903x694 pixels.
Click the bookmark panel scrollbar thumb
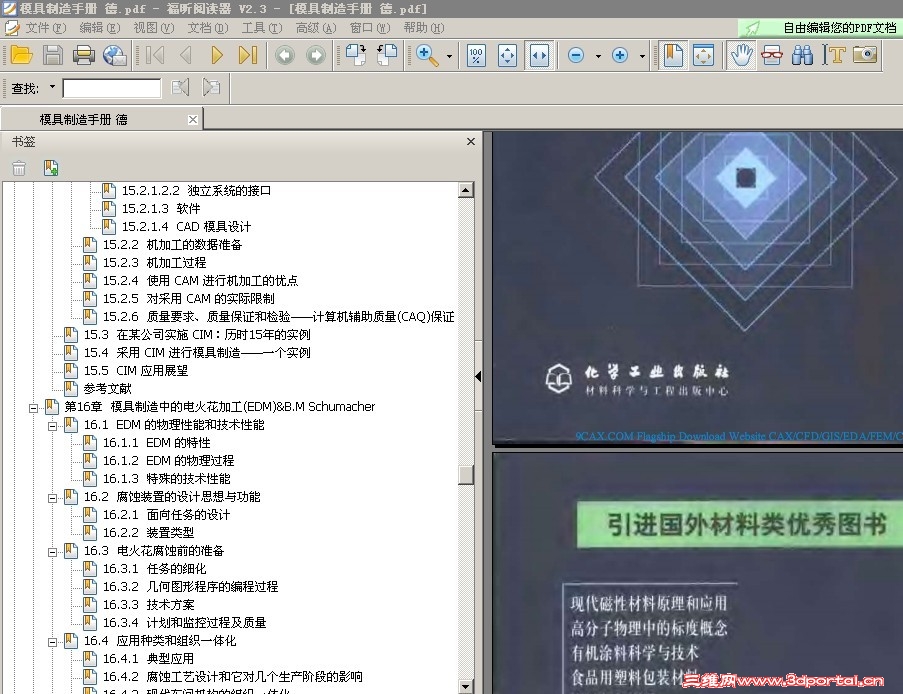tap(466, 475)
